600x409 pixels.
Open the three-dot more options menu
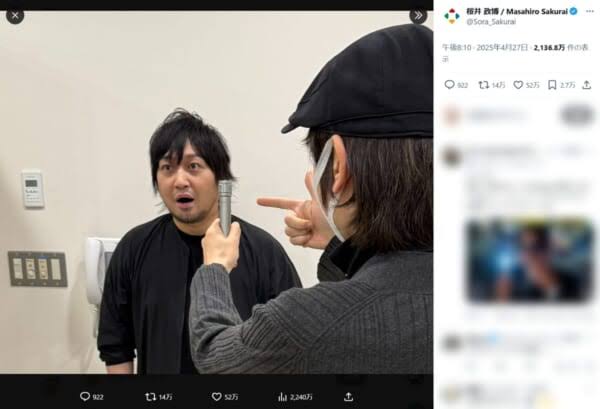pos(590,11)
